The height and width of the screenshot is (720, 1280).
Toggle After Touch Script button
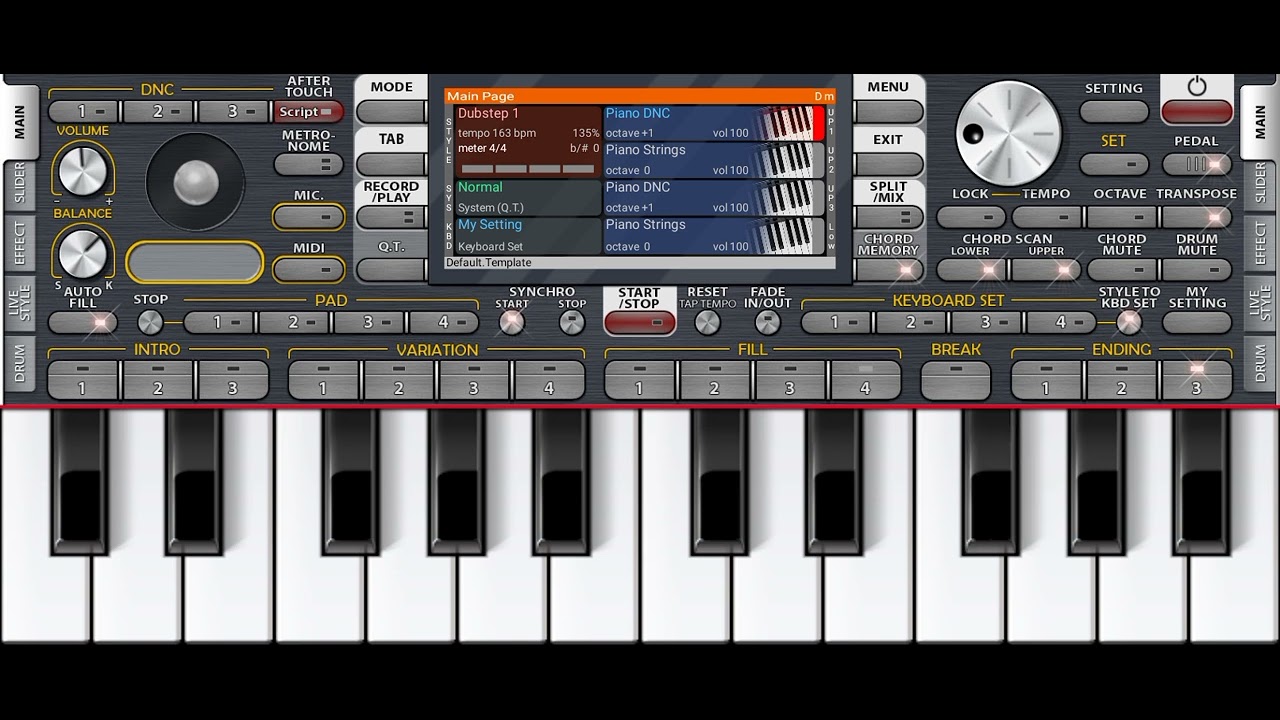coord(309,112)
